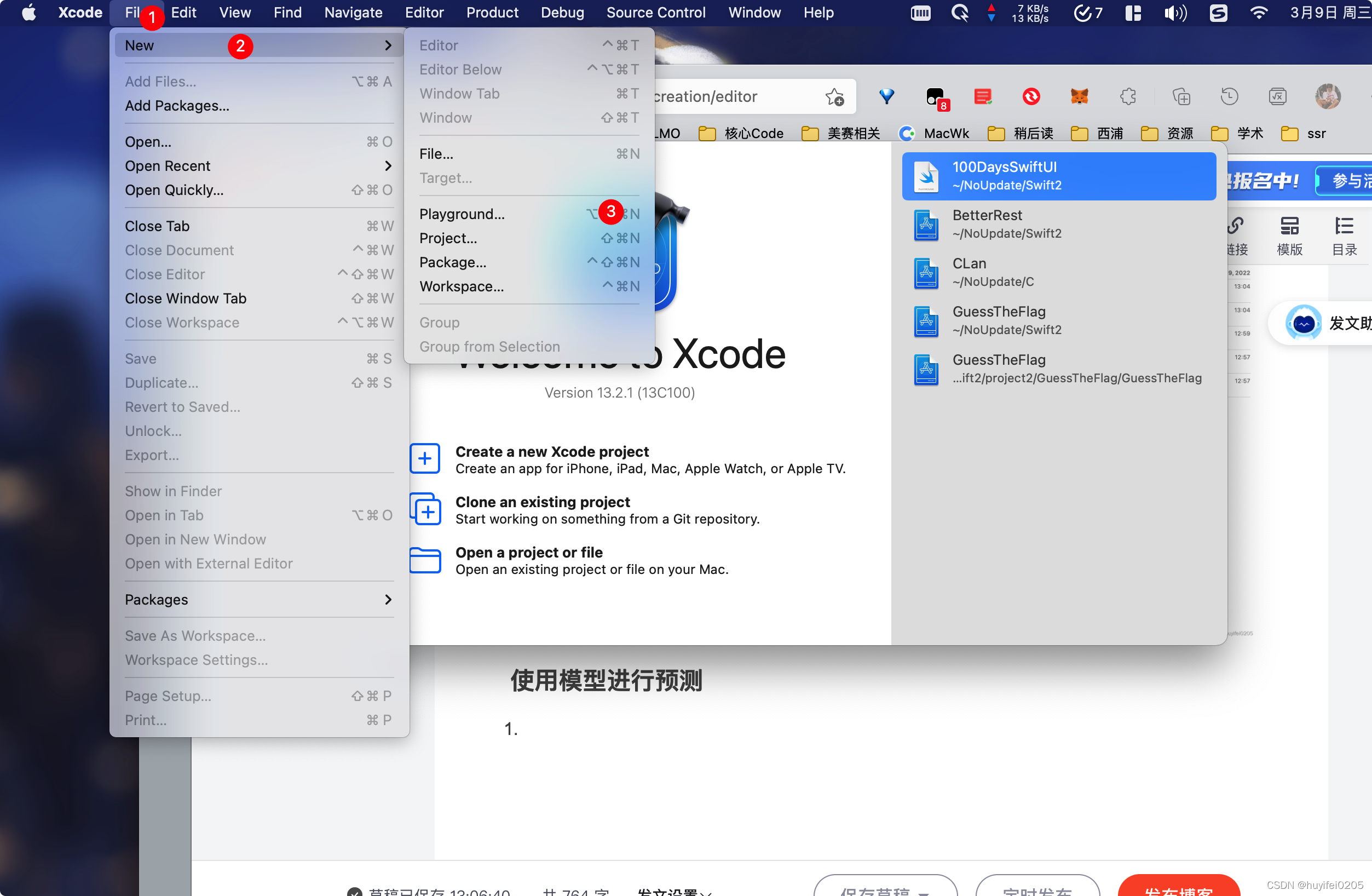This screenshot has width=1372, height=896.
Task: Click the 链接 link icon in the CSDN editor toolbar
Action: pos(1237,236)
